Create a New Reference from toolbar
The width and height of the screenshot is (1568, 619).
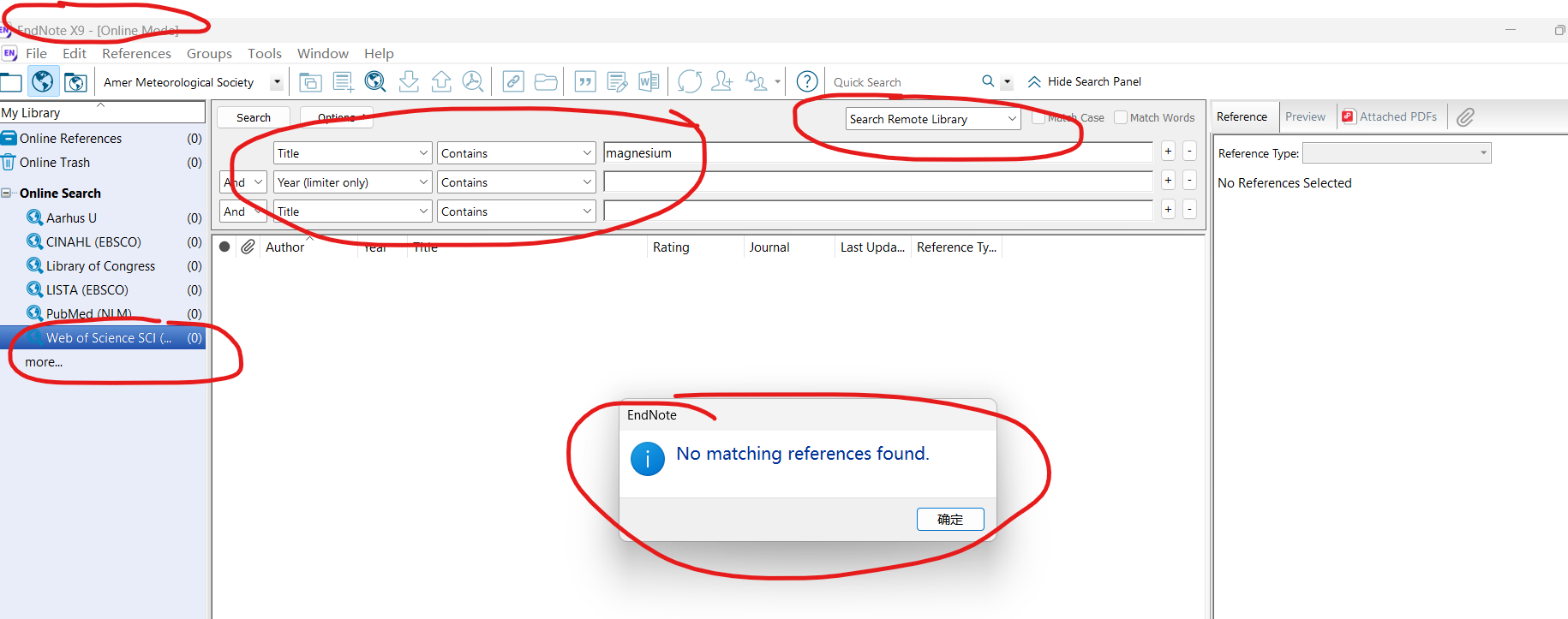point(343,82)
